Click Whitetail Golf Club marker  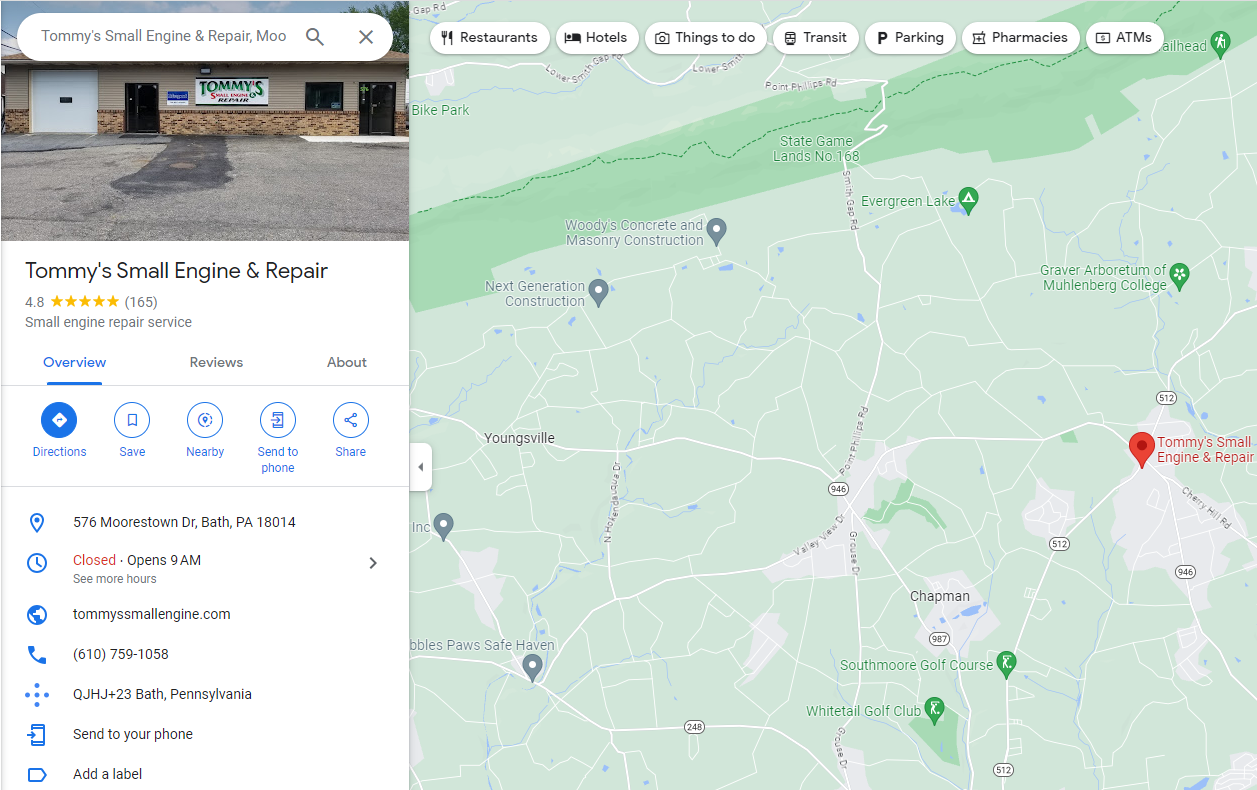coord(934,709)
